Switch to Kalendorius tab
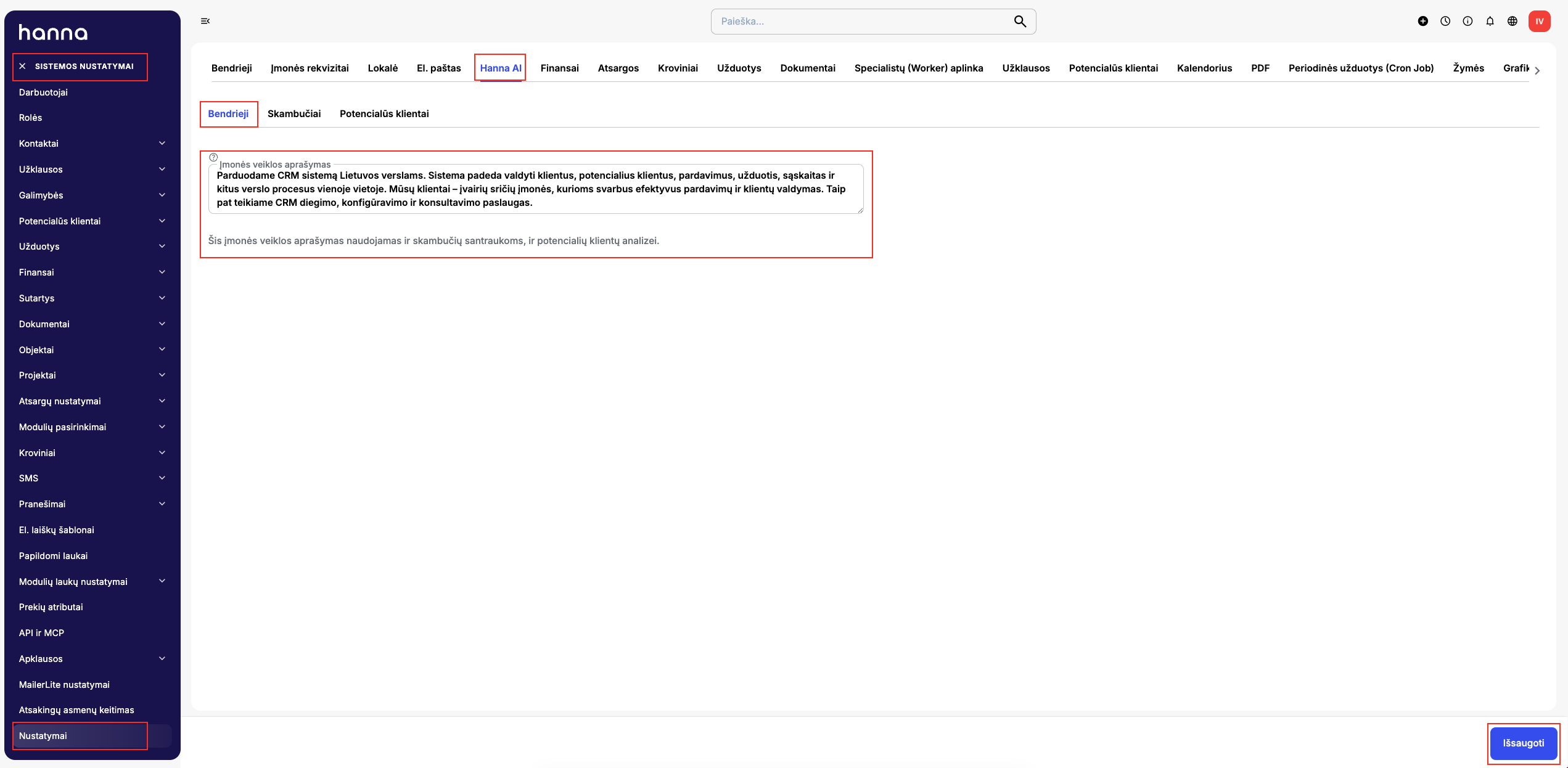 (x=1204, y=68)
